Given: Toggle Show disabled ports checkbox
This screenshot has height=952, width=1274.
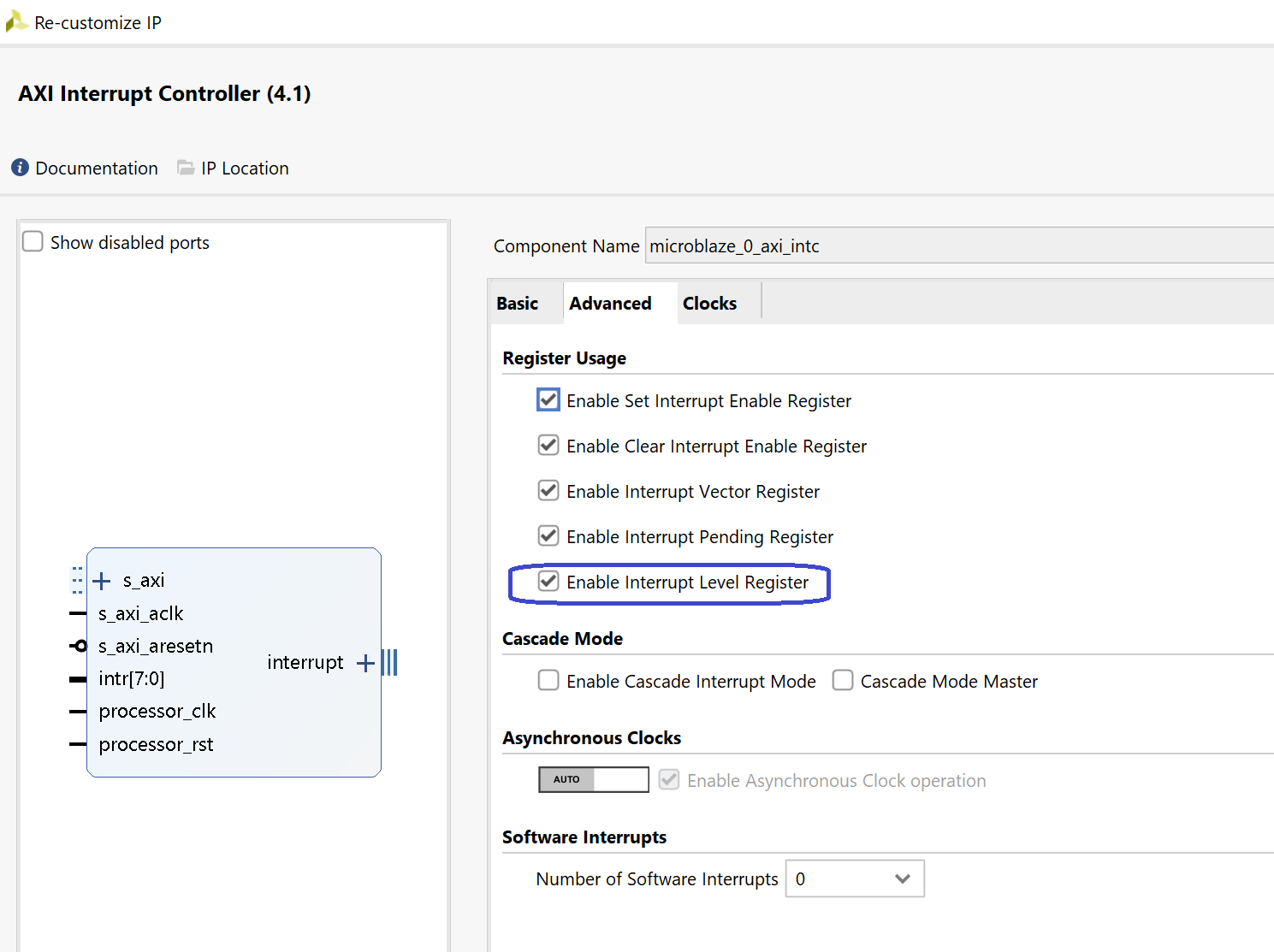Looking at the screenshot, I should 33,242.
